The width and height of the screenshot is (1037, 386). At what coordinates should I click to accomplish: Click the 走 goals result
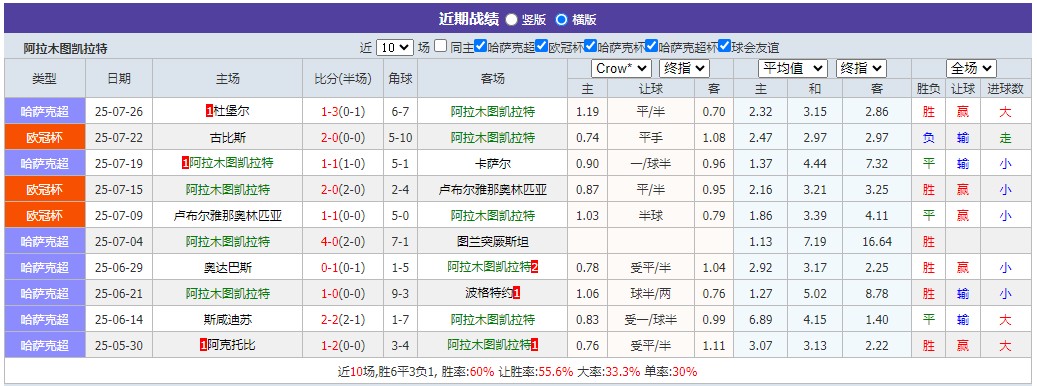(x=1005, y=137)
